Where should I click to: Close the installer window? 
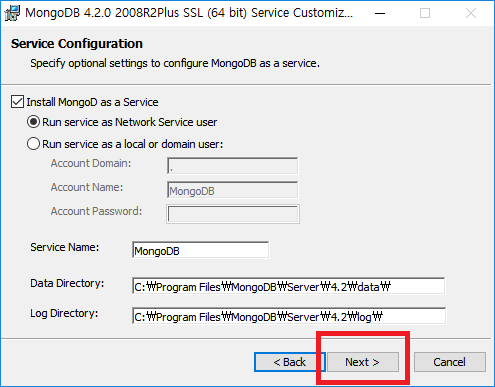pos(471,13)
